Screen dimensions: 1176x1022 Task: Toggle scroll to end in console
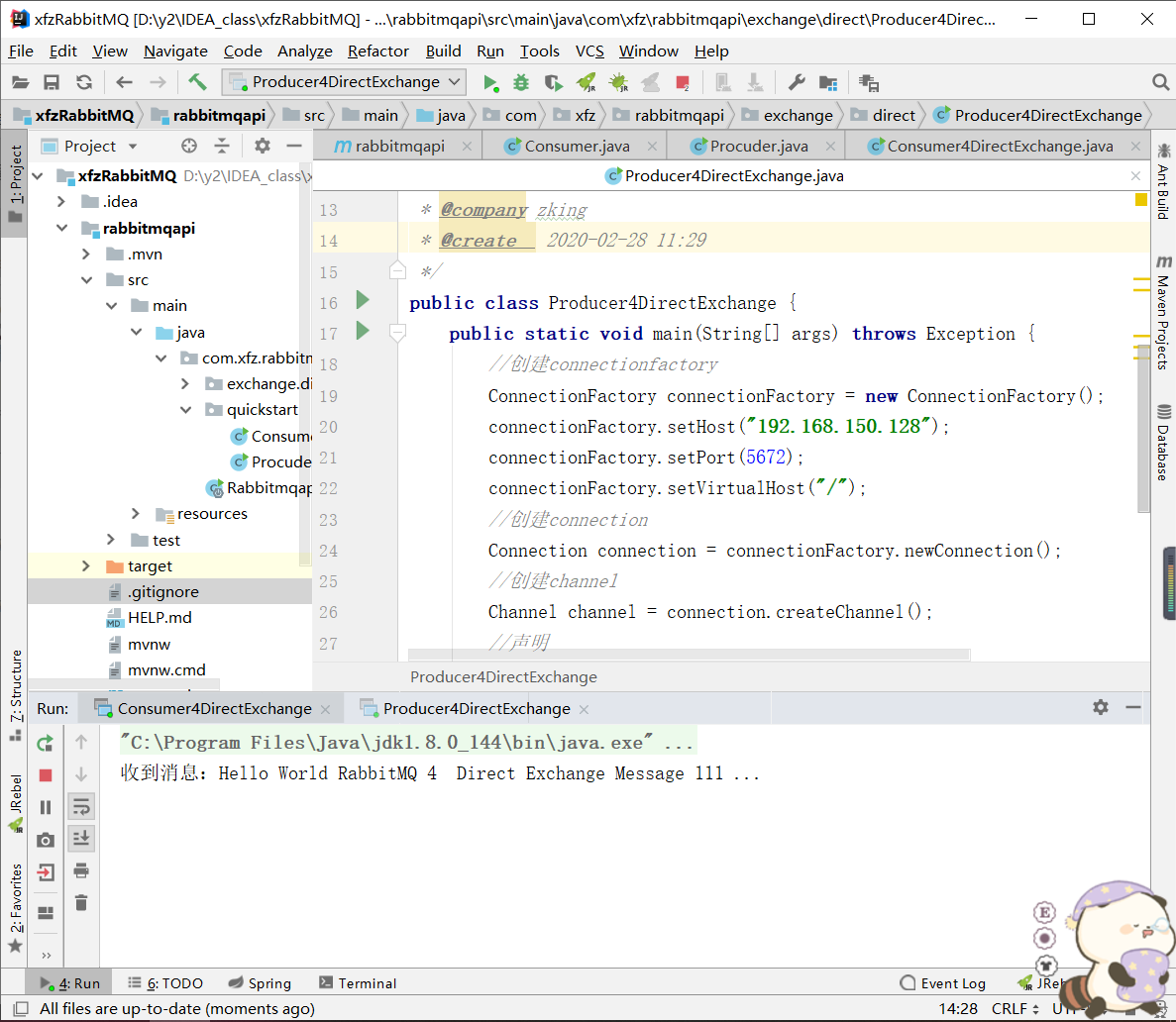(81, 838)
